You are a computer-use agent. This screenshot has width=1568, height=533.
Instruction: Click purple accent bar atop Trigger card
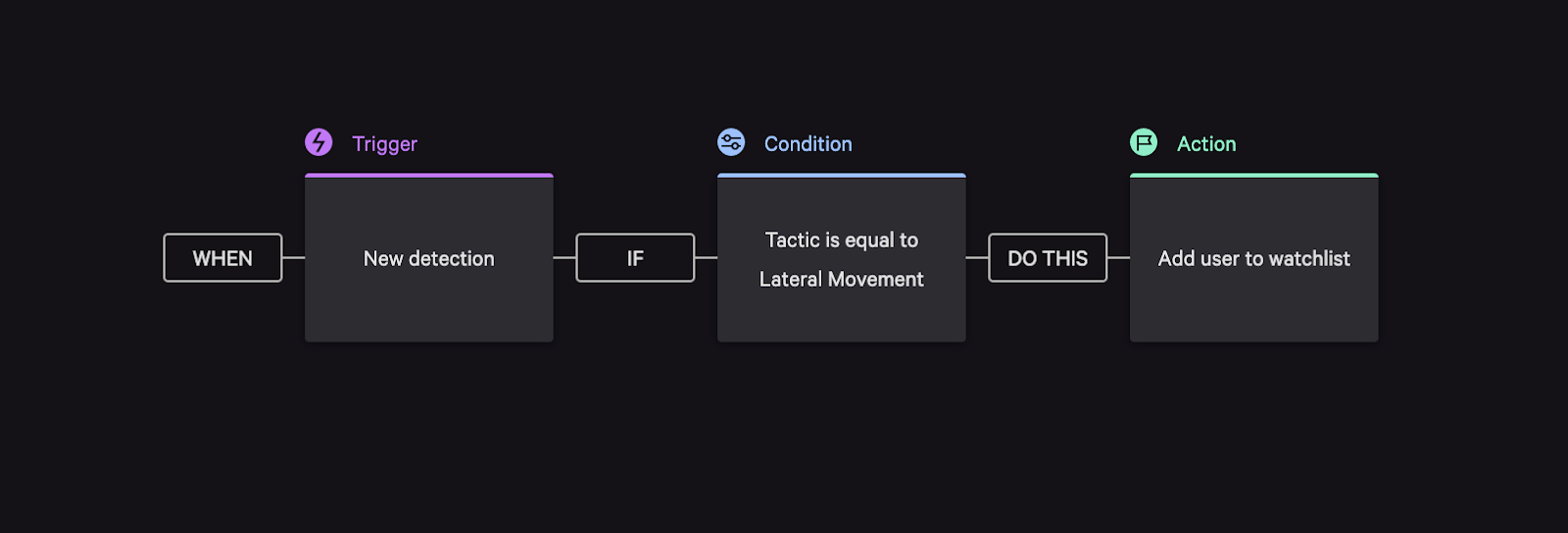click(429, 175)
